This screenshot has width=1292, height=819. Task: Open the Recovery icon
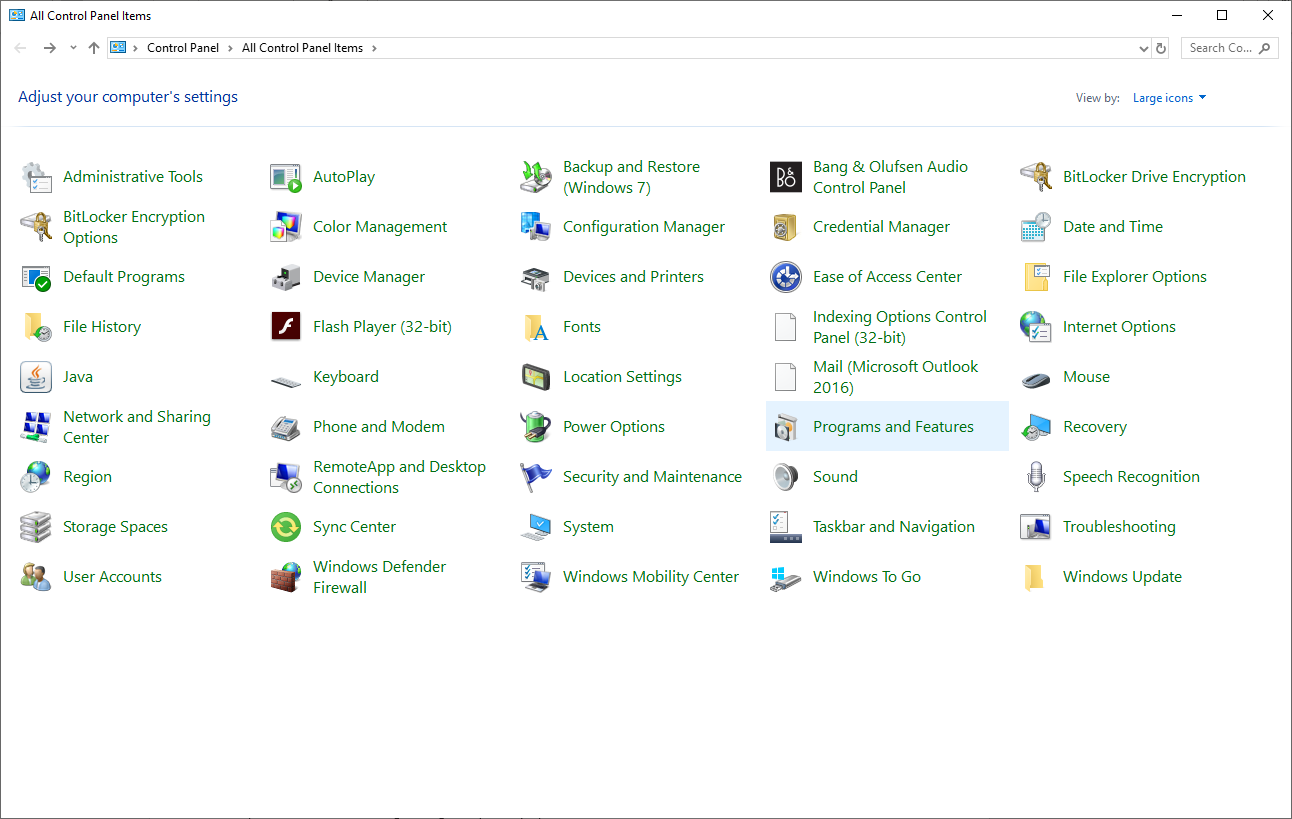coord(1036,427)
